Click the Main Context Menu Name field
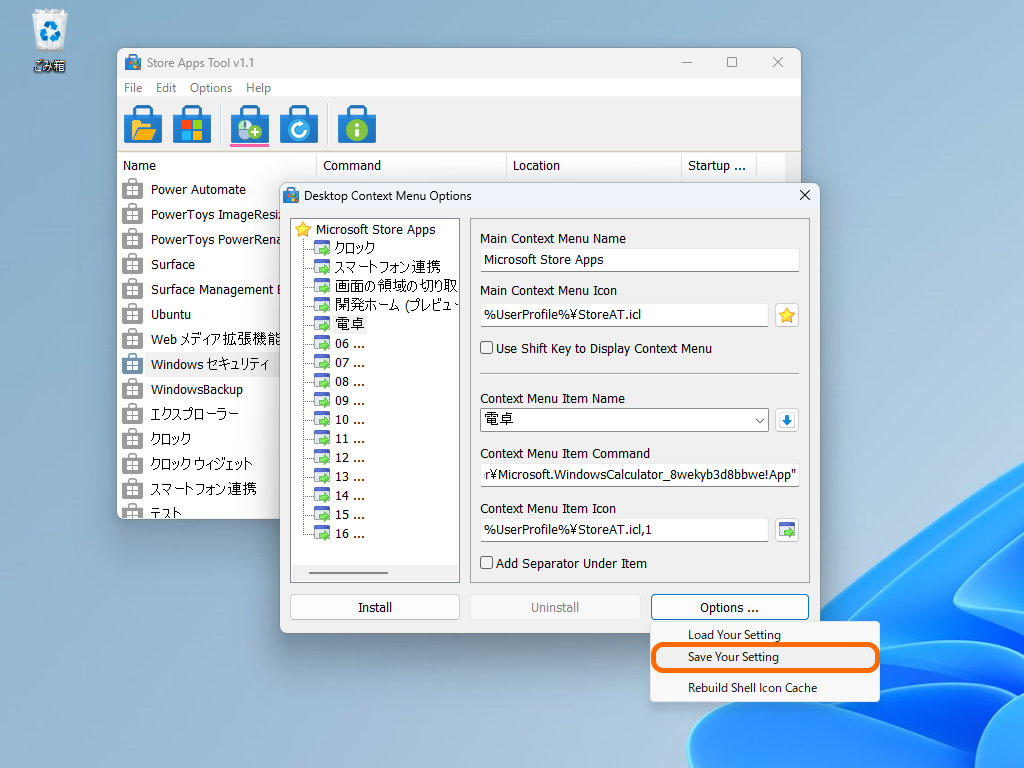Viewport: 1024px width, 768px height. (639, 260)
